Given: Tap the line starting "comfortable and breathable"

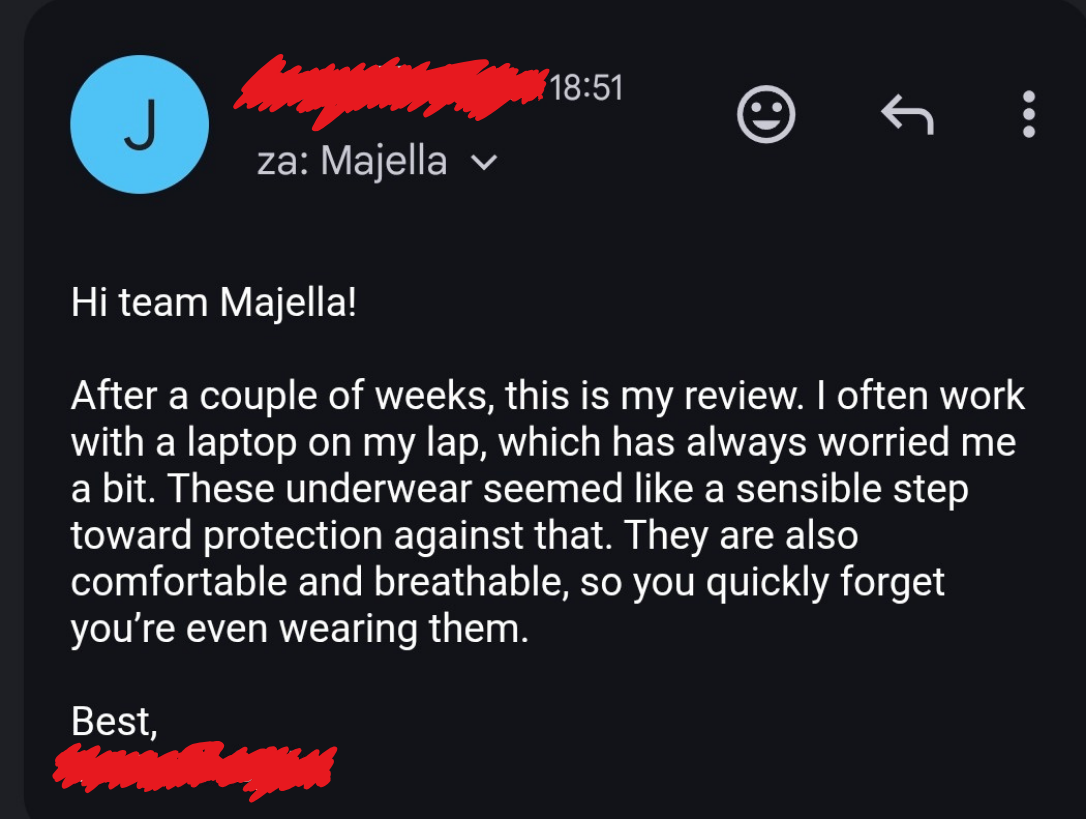Looking at the screenshot, I should (507, 582).
